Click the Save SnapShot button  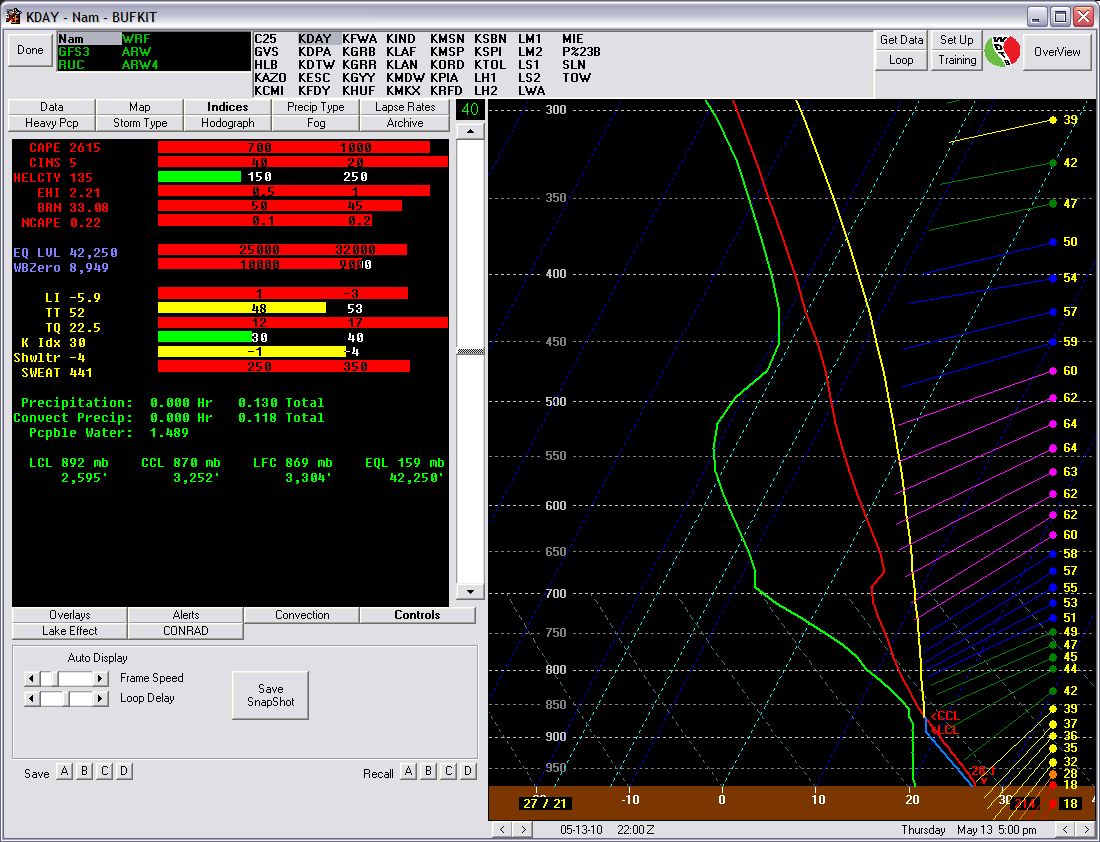click(269, 695)
